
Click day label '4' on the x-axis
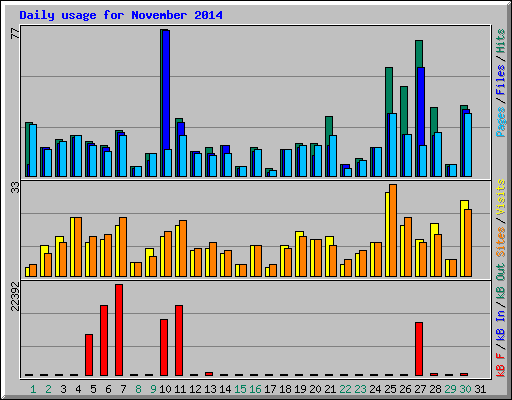(78, 389)
